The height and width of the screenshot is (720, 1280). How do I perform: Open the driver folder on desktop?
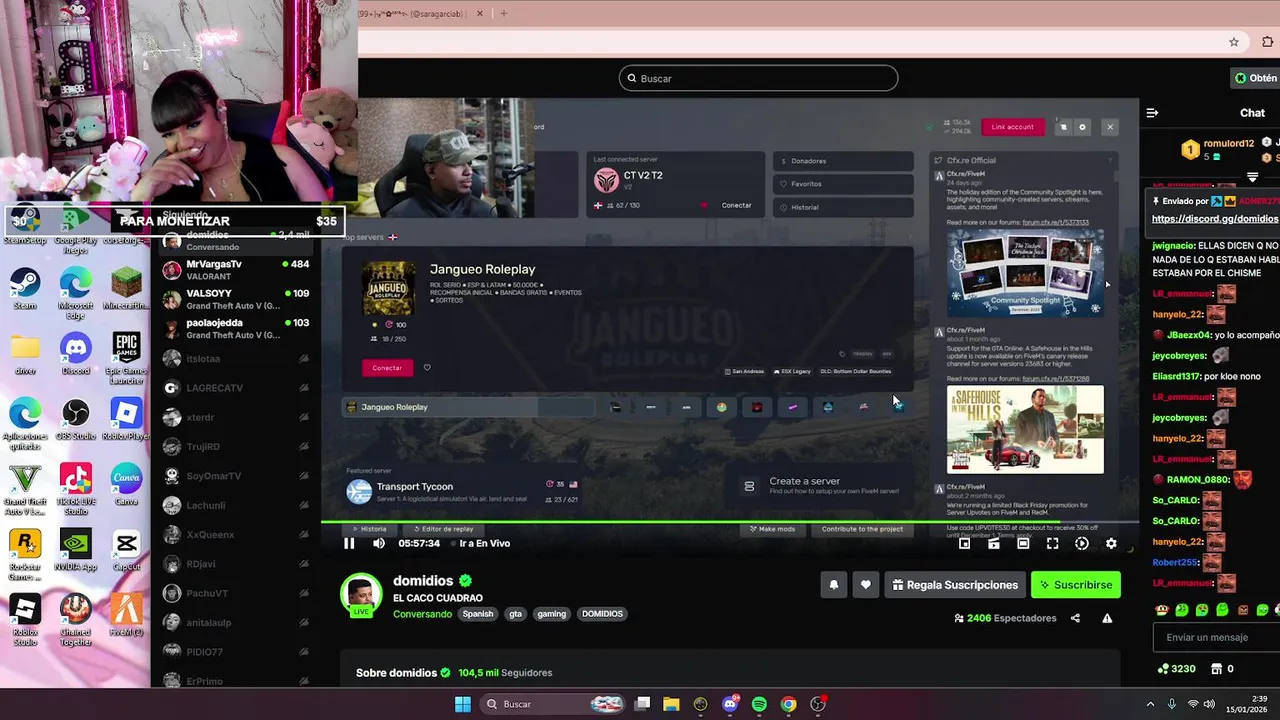point(25,354)
